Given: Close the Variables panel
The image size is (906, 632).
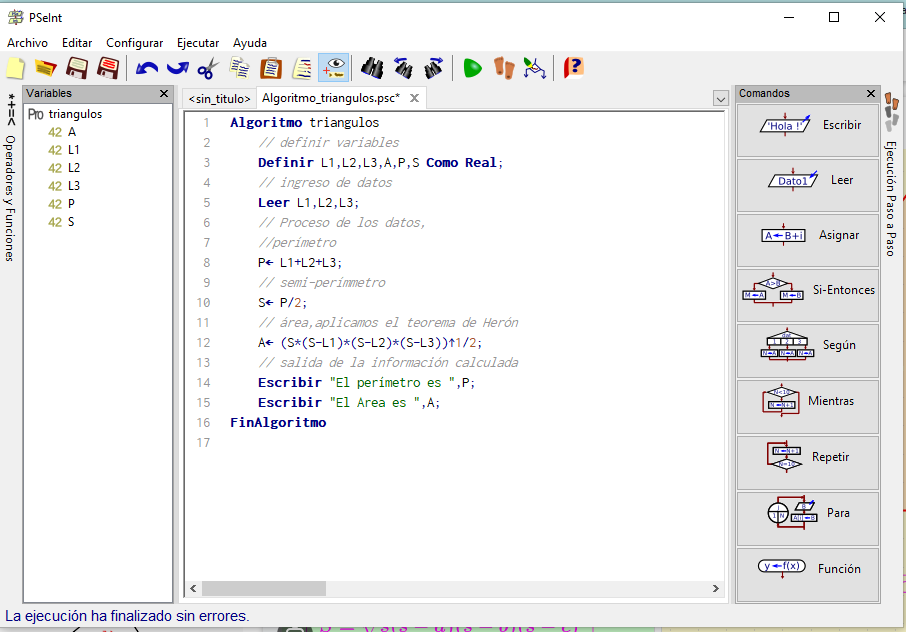Looking at the screenshot, I should tap(164, 94).
